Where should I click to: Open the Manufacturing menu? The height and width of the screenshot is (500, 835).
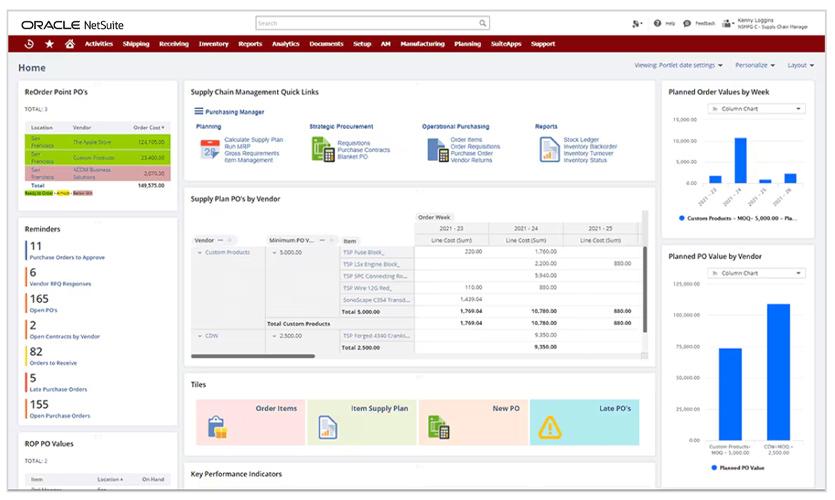(x=422, y=44)
